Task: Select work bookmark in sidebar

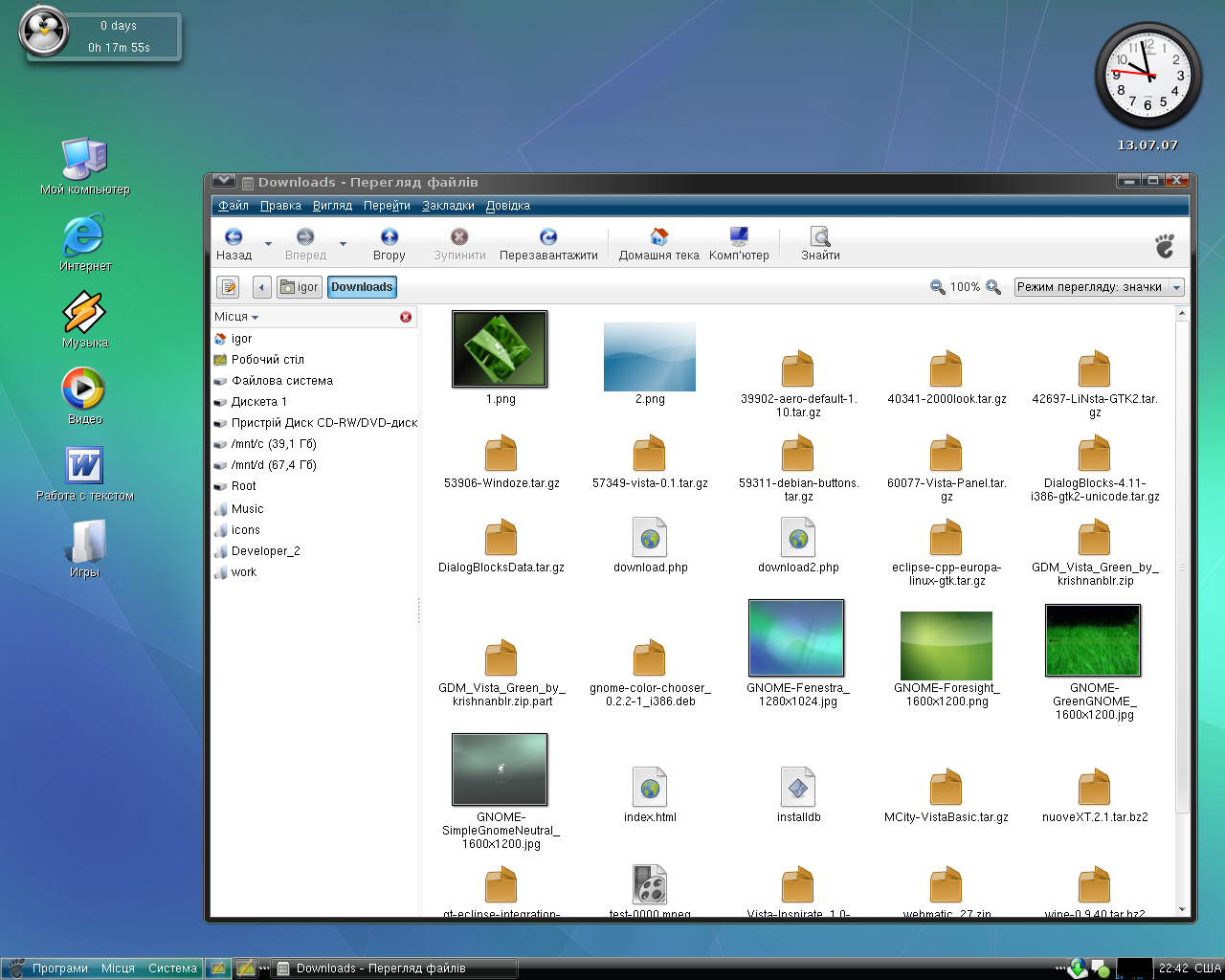Action: click(x=315, y=572)
